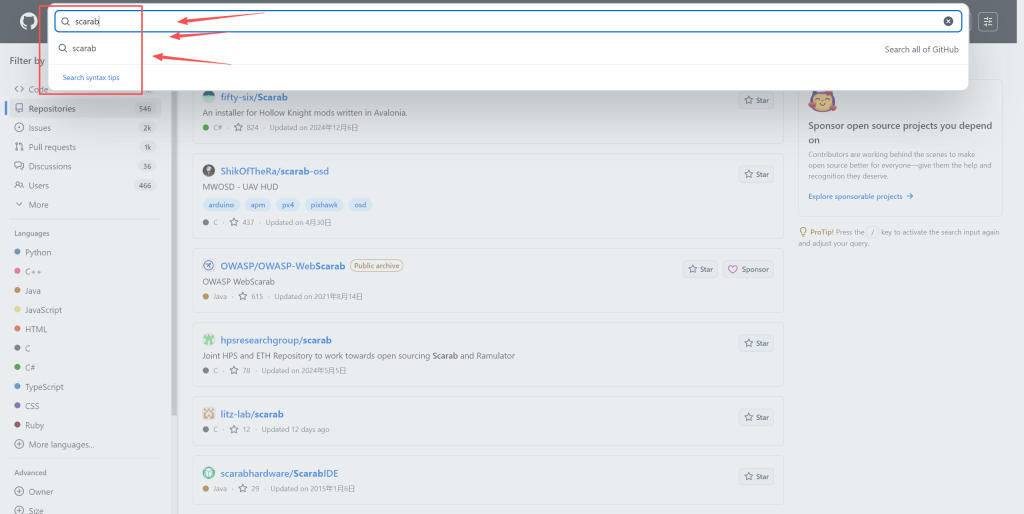This screenshot has width=1024, height=514.
Task: Expand More languages list
Action: coord(54,445)
